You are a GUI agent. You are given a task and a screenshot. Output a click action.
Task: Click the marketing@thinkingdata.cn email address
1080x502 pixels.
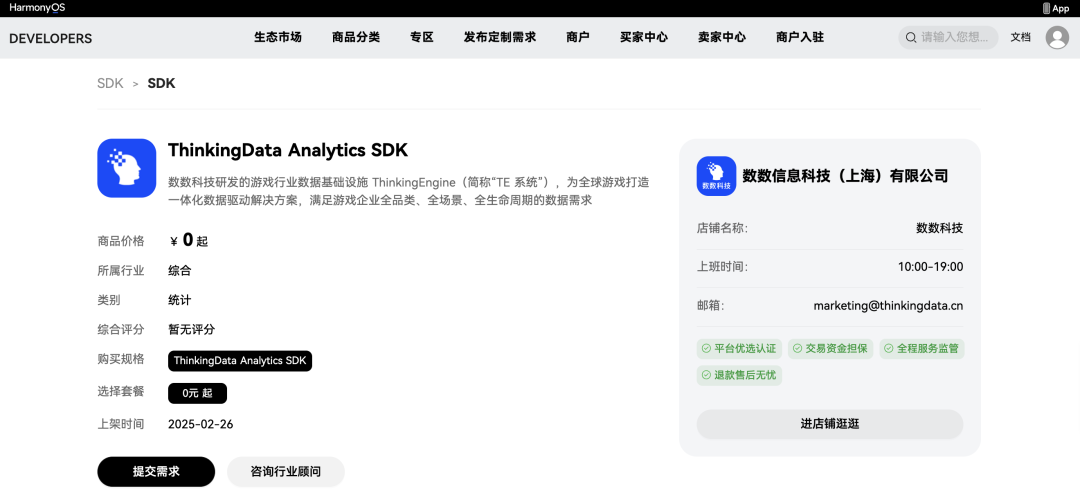point(888,305)
